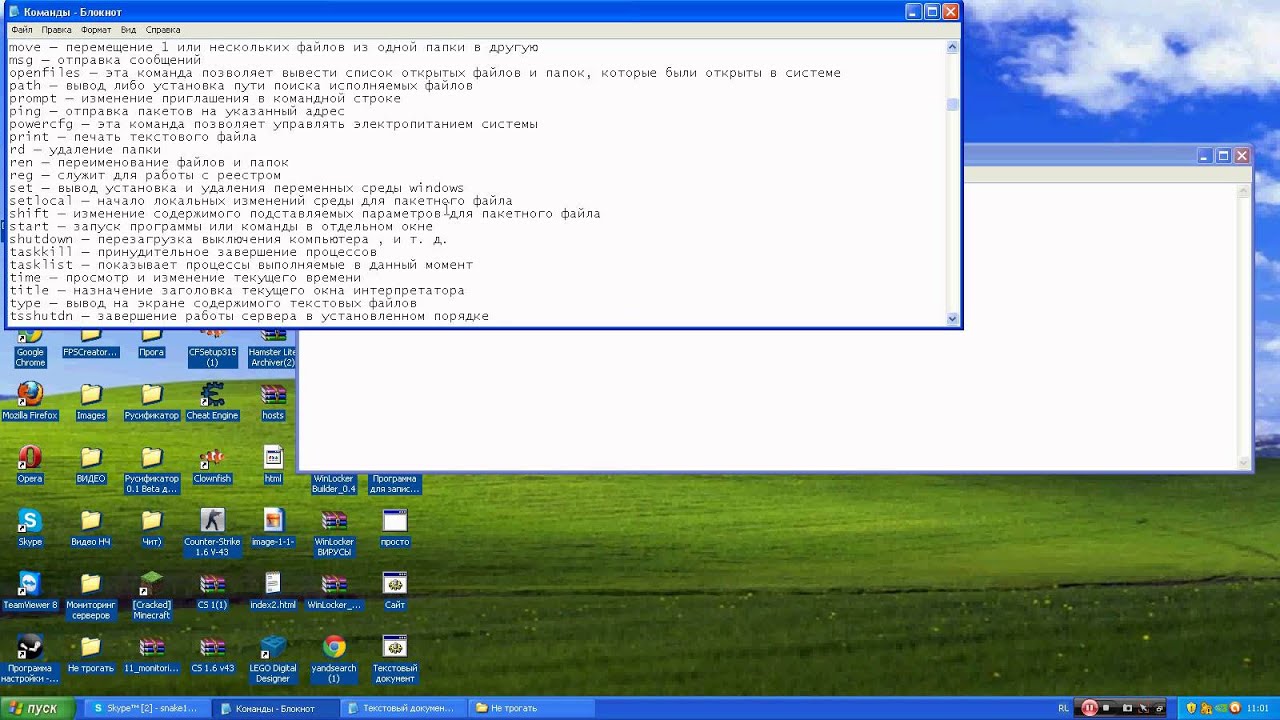Open the Видео НЧ folder
The height and width of the screenshot is (720, 1280).
pos(91,527)
